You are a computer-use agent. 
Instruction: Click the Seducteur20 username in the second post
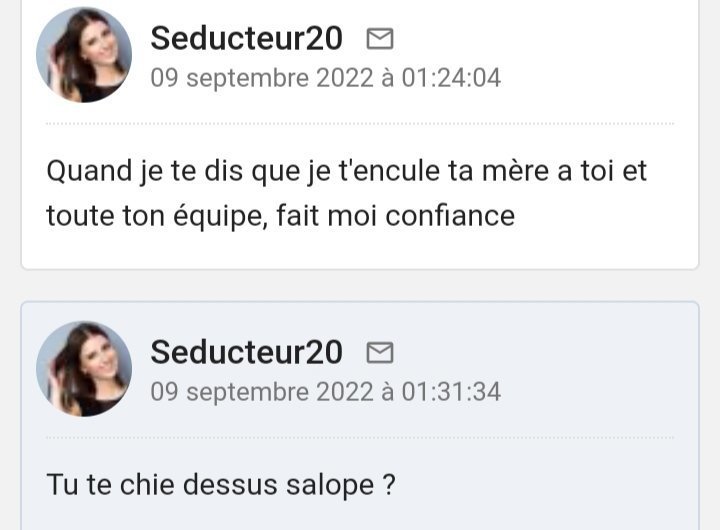246,352
